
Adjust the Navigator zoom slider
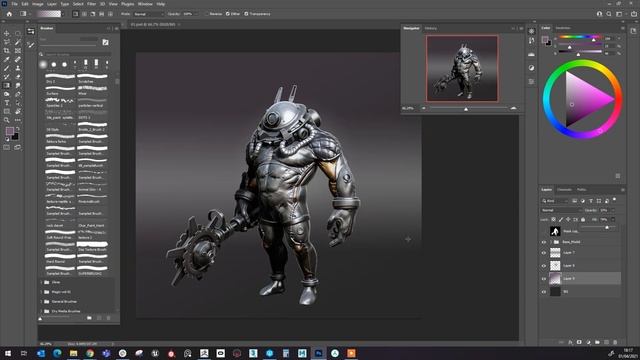466,109
